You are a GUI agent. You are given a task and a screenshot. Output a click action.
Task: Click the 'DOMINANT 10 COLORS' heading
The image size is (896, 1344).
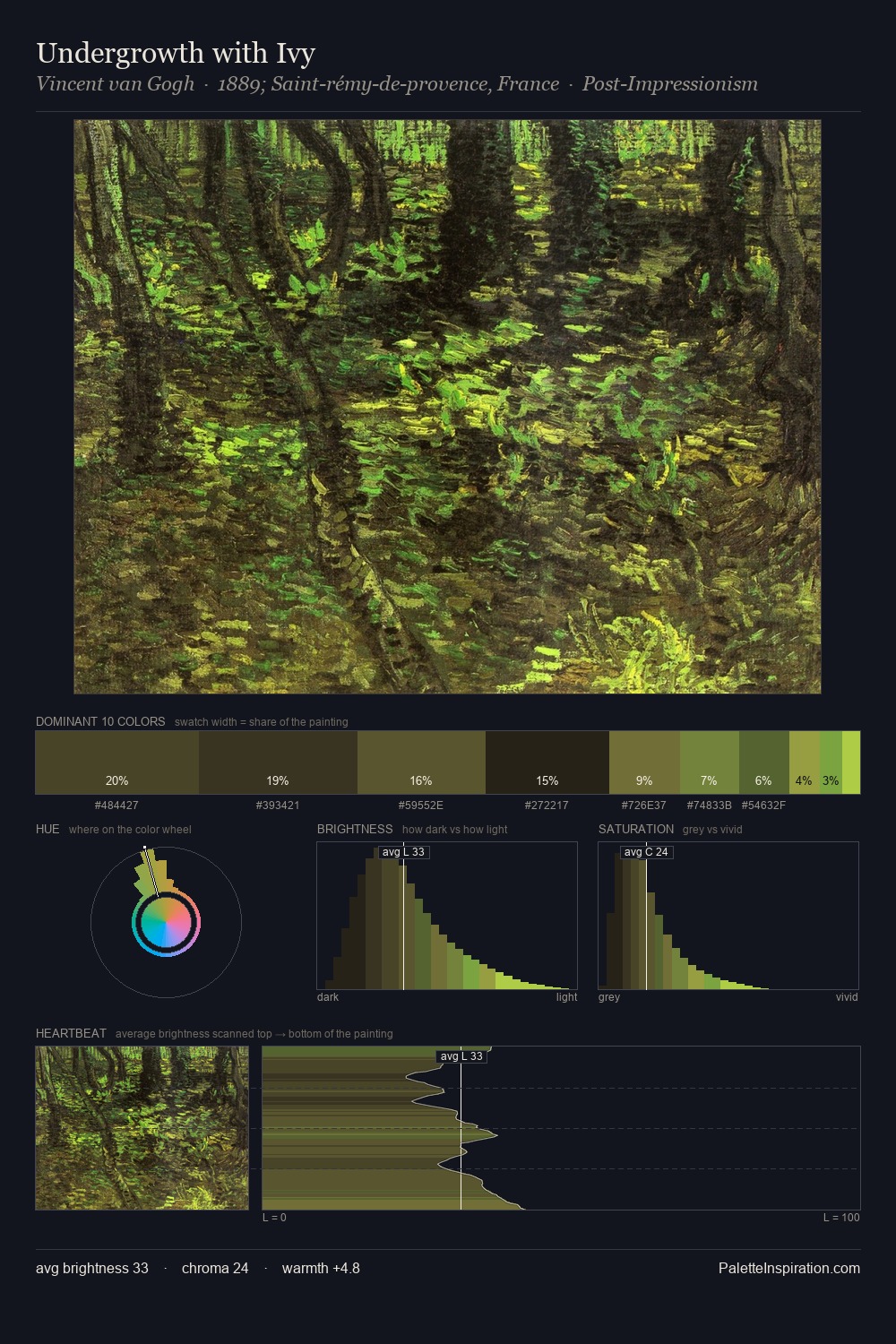pos(100,721)
